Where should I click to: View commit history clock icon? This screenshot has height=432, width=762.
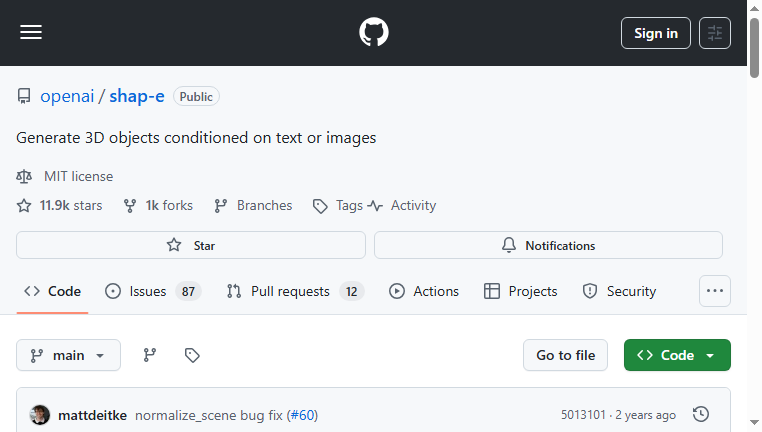pos(701,415)
